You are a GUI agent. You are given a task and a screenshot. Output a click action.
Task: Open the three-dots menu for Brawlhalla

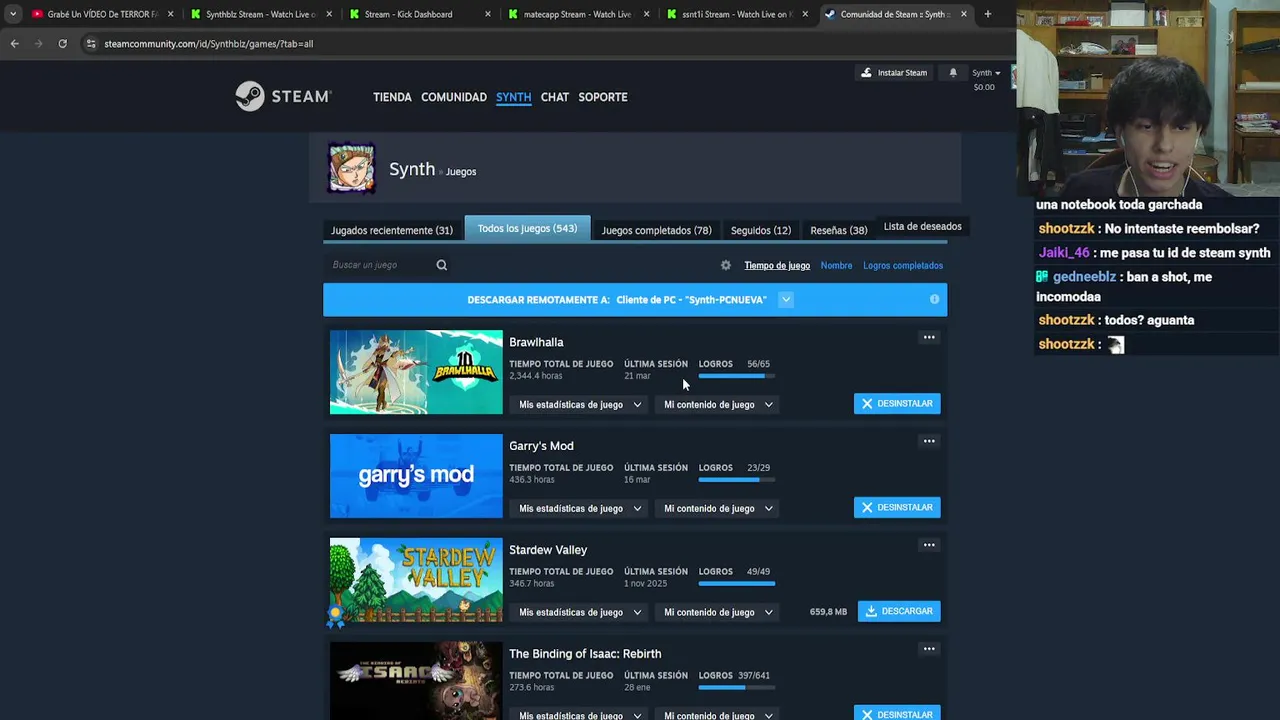click(x=929, y=337)
